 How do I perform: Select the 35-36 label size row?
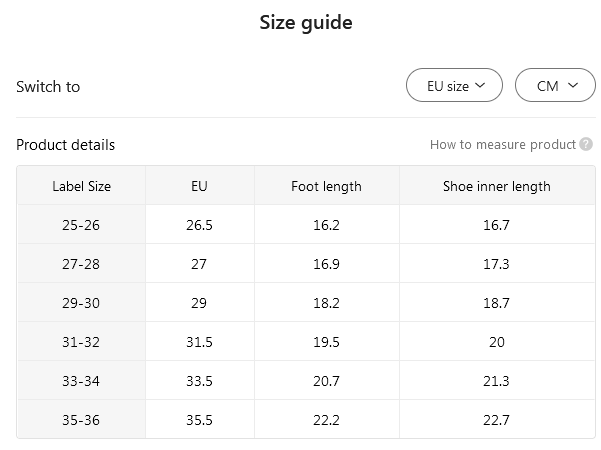tap(81, 420)
